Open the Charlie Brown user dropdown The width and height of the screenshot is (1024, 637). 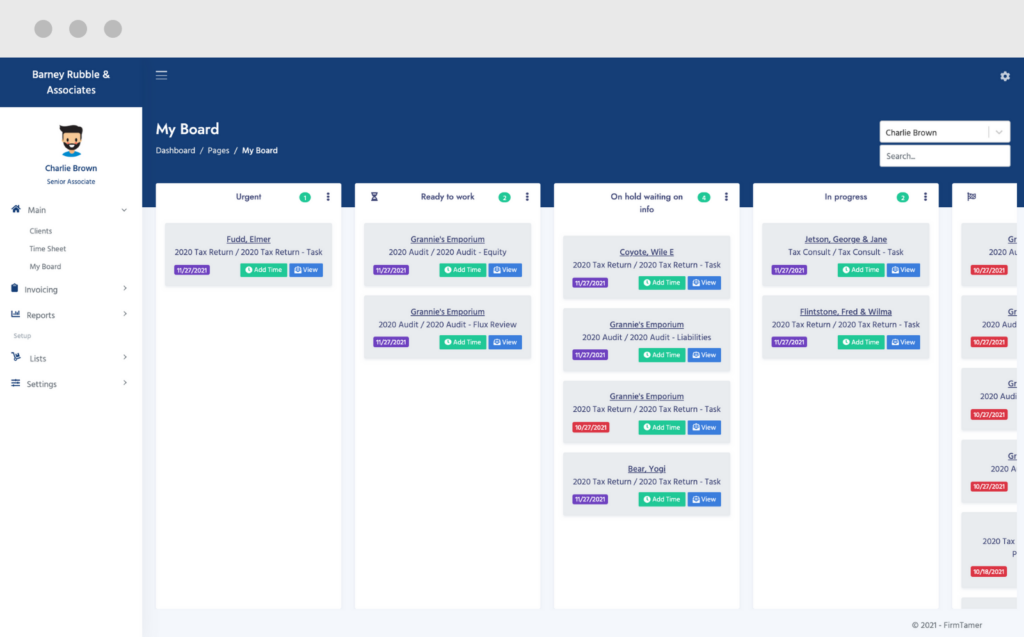coord(944,131)
